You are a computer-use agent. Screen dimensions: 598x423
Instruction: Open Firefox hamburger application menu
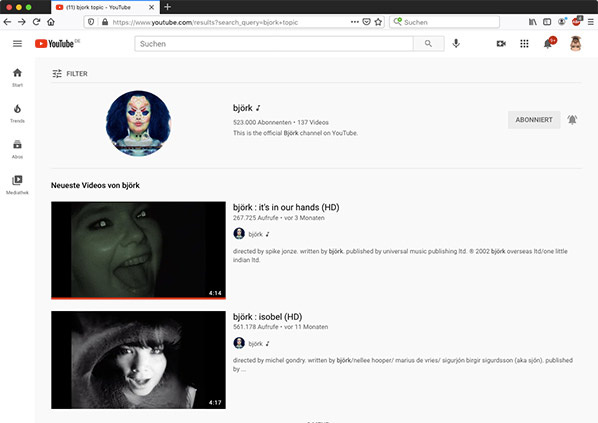click(x=590, y=22)
